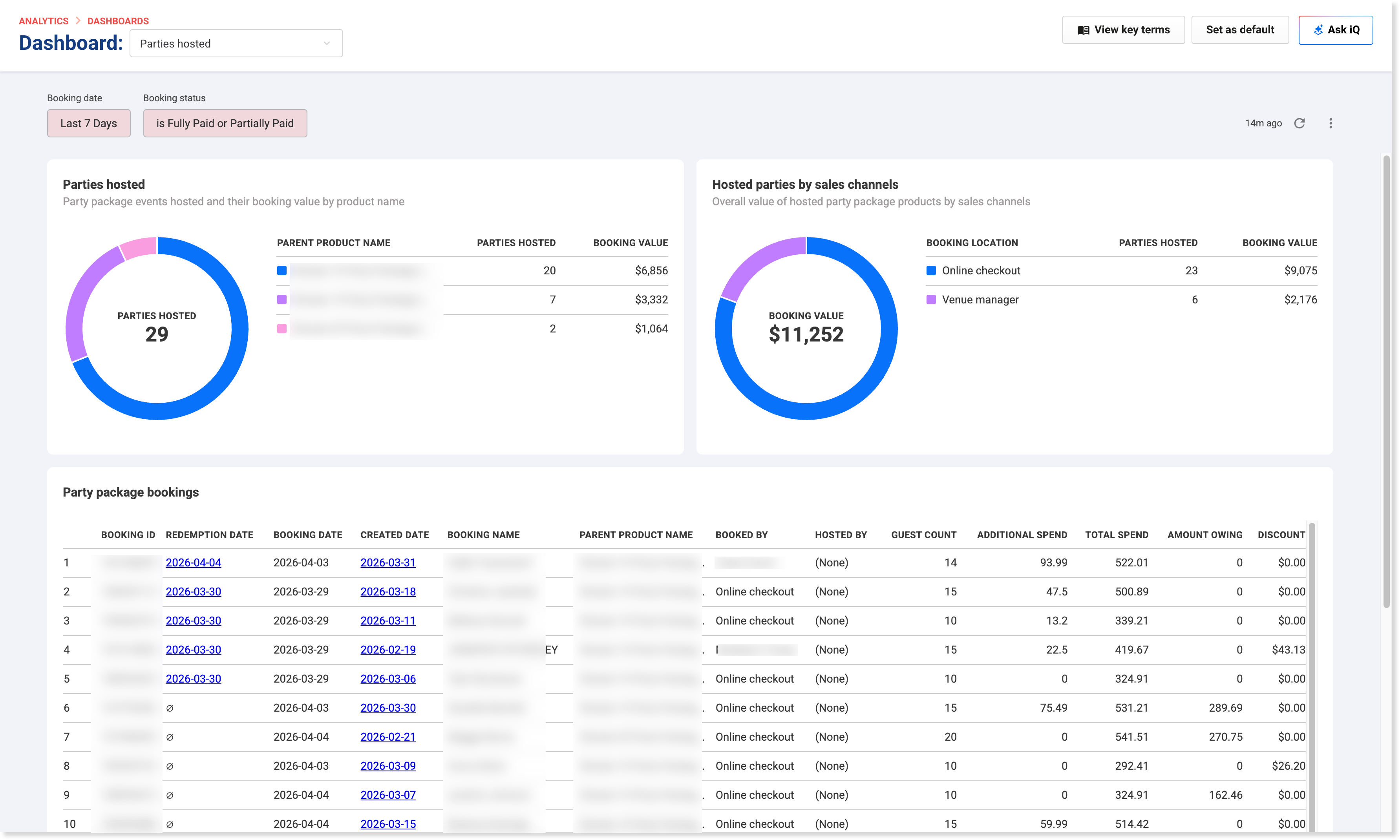This screenshot has width=1400, height=840.
Task: Sort by the Total Spend column header
Action: (x=1117, y=535)
